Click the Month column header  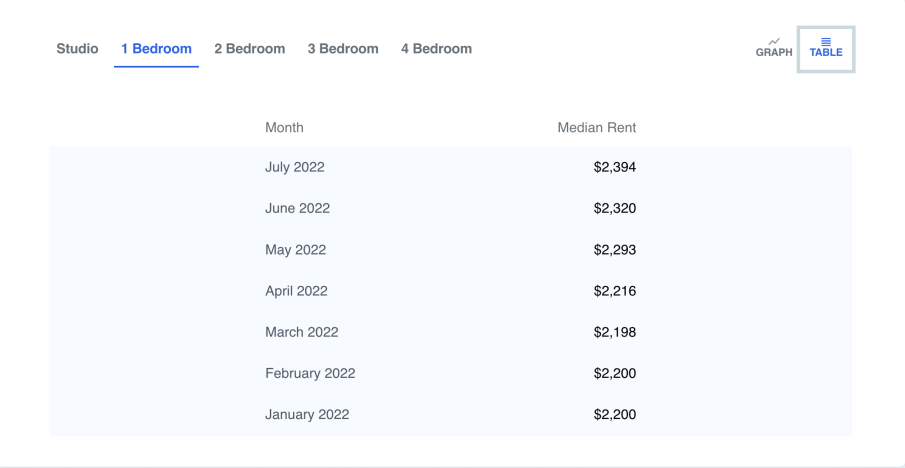coord(284,128)
